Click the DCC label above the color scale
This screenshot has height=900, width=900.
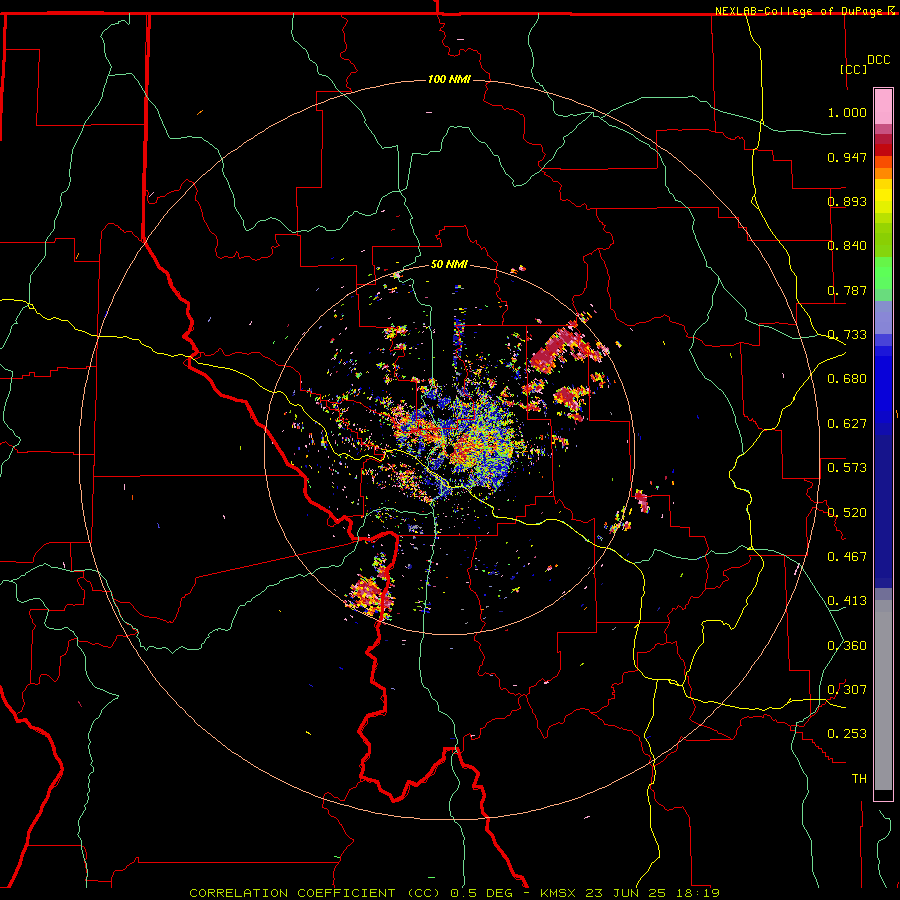click(x=878, y=60)
